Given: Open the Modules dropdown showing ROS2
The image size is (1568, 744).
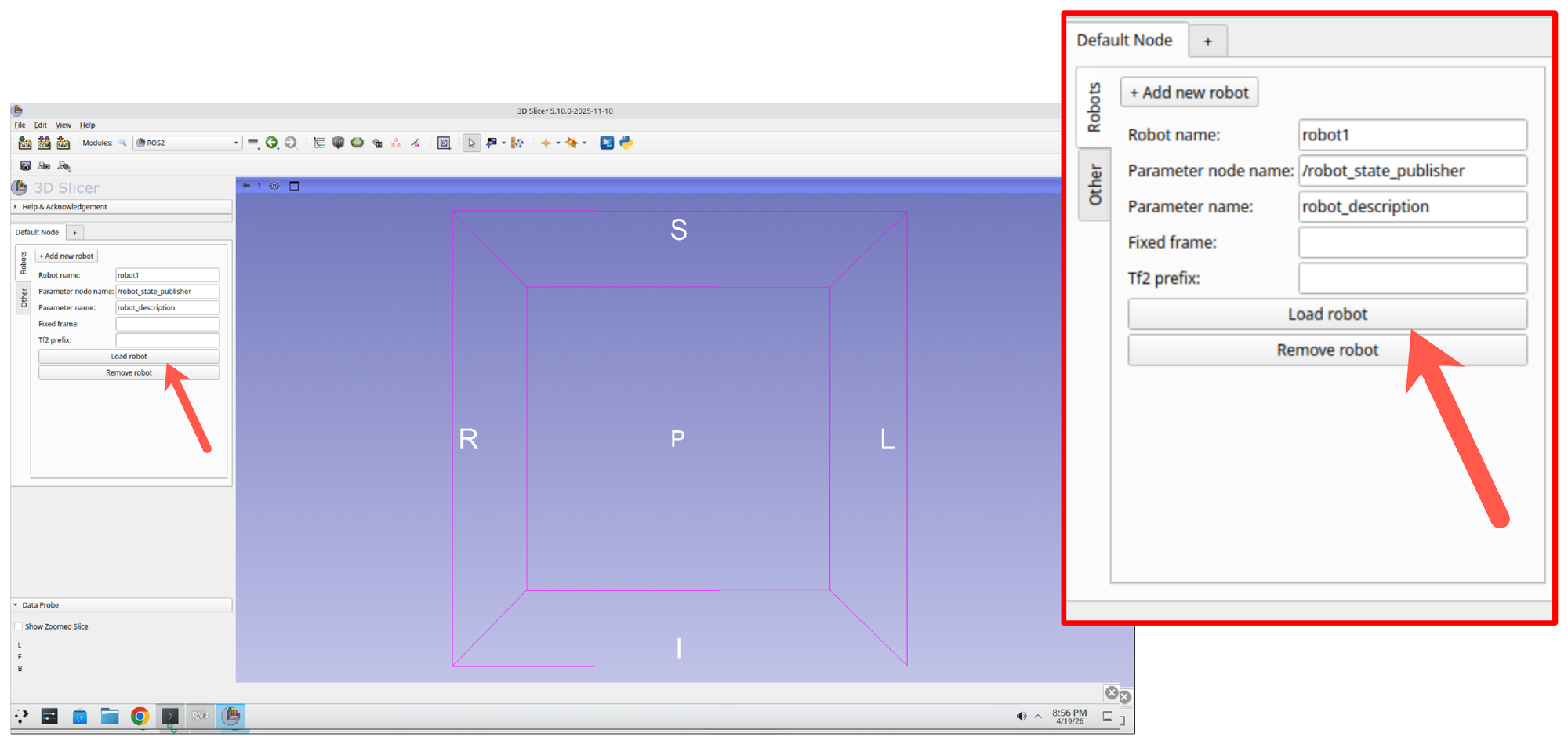Looking at the screenshot, I should [187, 143].
